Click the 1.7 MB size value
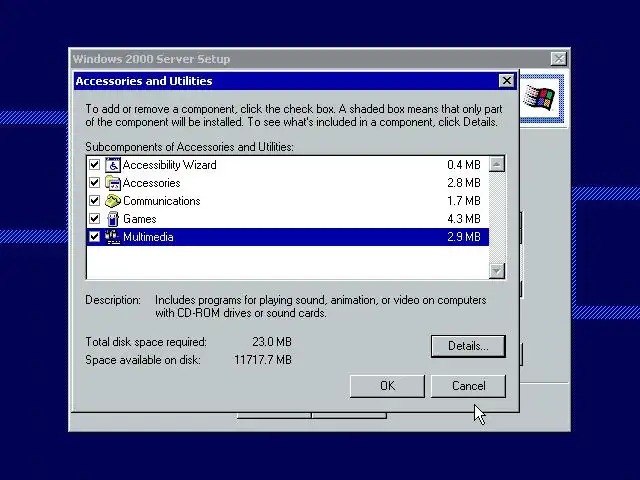The image size is (640, 480). [x=464, y=201]
